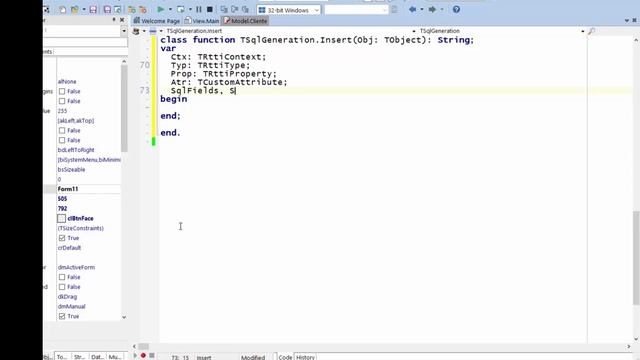Screen dimensions: 640x360
Task: Click the blue Forward navigation arrow
Action: coord(432,9)
